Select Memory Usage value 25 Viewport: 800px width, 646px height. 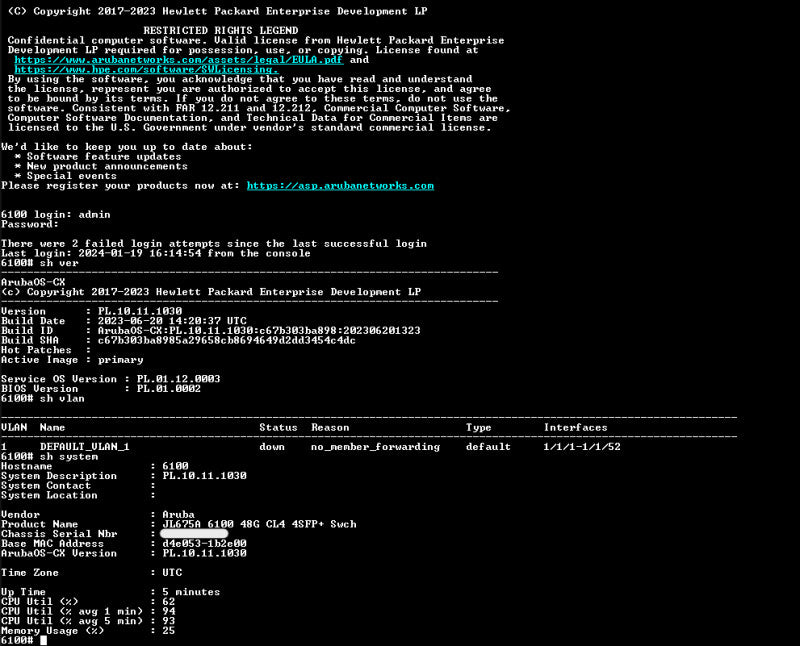pyautogui.click(x=169, y=631)
